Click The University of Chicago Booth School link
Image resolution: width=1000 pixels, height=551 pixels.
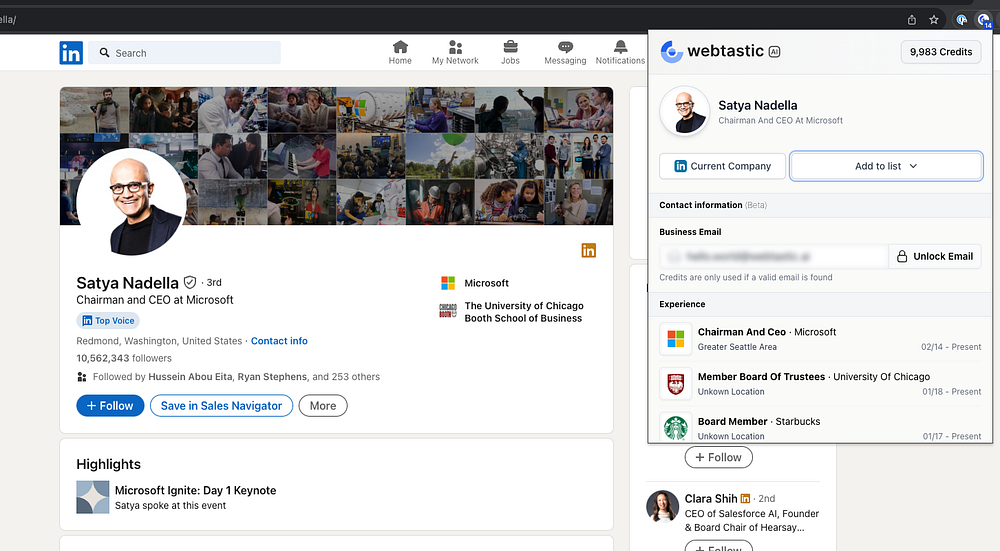coord(524,312)
